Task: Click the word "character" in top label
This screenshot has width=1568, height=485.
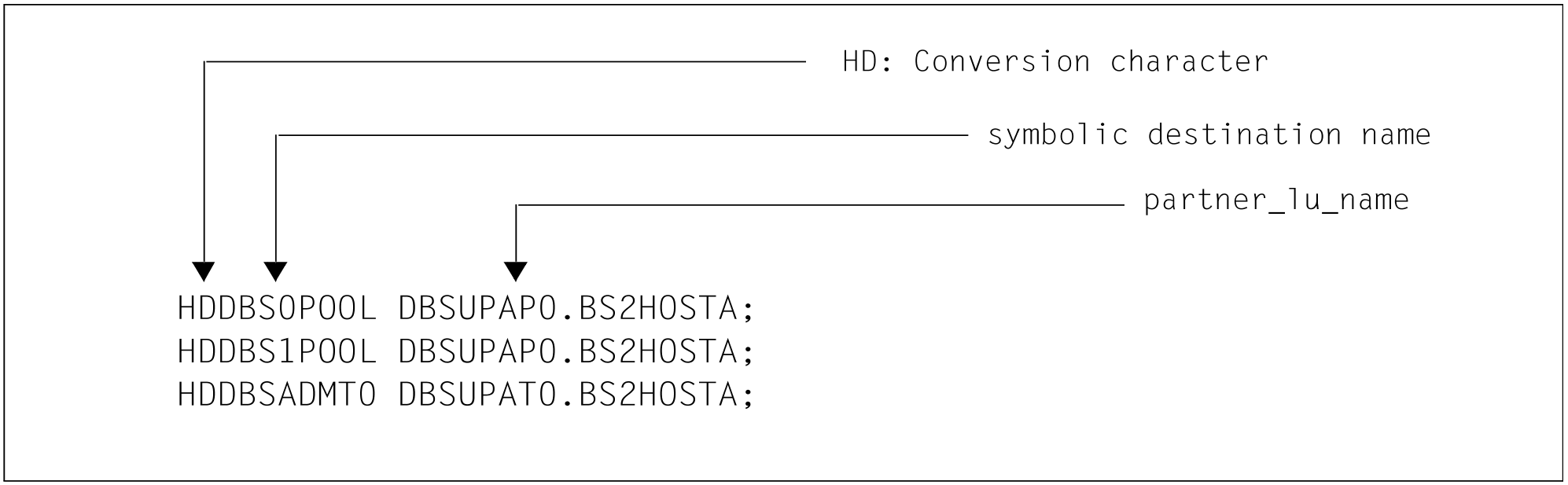Action: [1189, 61]
